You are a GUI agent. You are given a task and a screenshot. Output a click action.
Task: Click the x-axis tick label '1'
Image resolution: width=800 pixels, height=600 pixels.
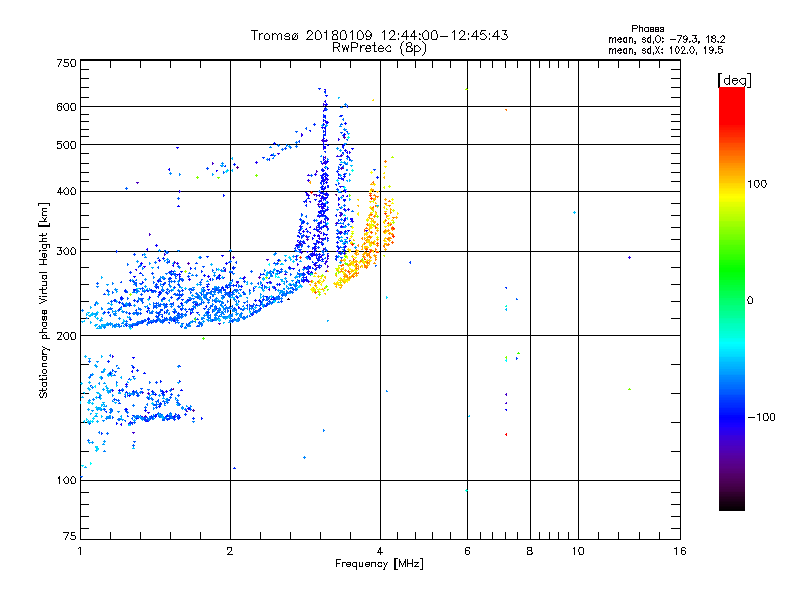[80, 551]
